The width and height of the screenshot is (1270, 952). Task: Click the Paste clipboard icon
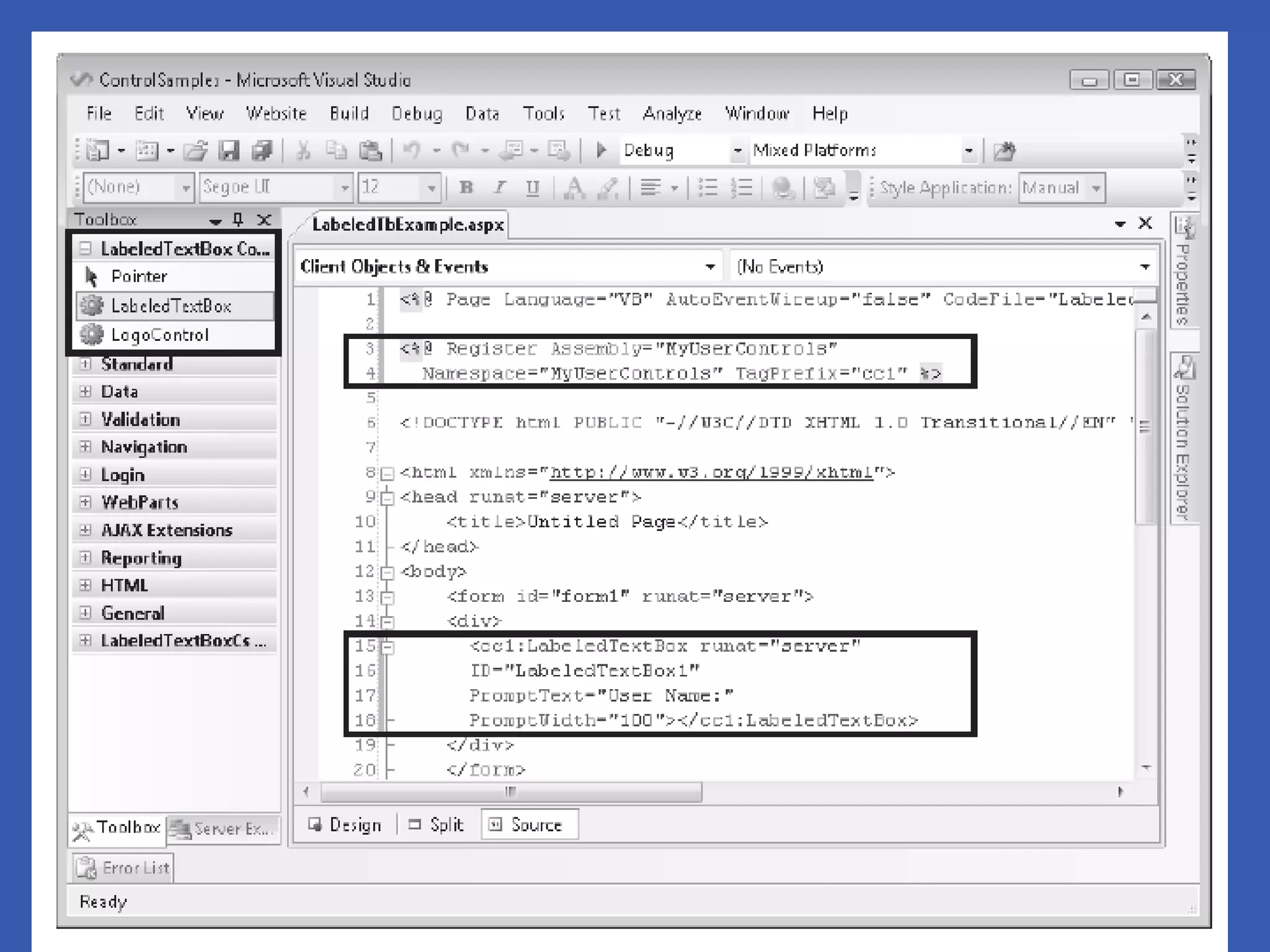[370, 150]
